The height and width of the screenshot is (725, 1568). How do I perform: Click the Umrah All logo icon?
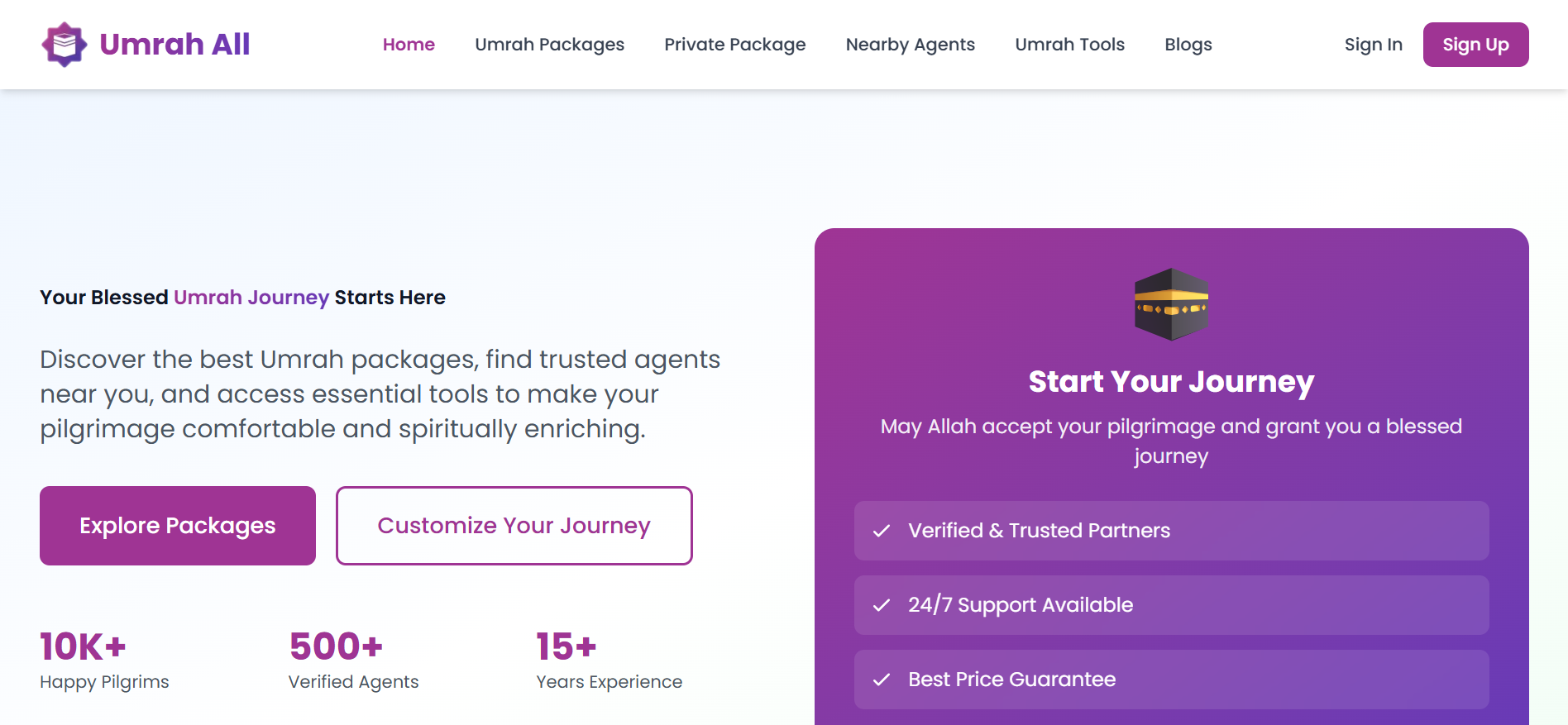(x=65, y=45)
